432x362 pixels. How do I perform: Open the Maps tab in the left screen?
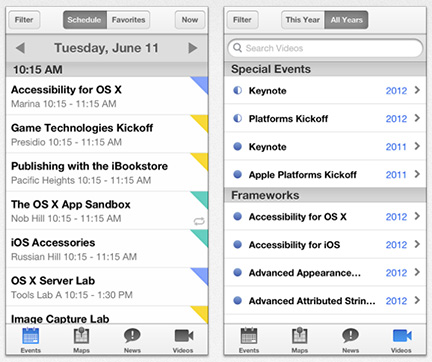tap(81, 340)
